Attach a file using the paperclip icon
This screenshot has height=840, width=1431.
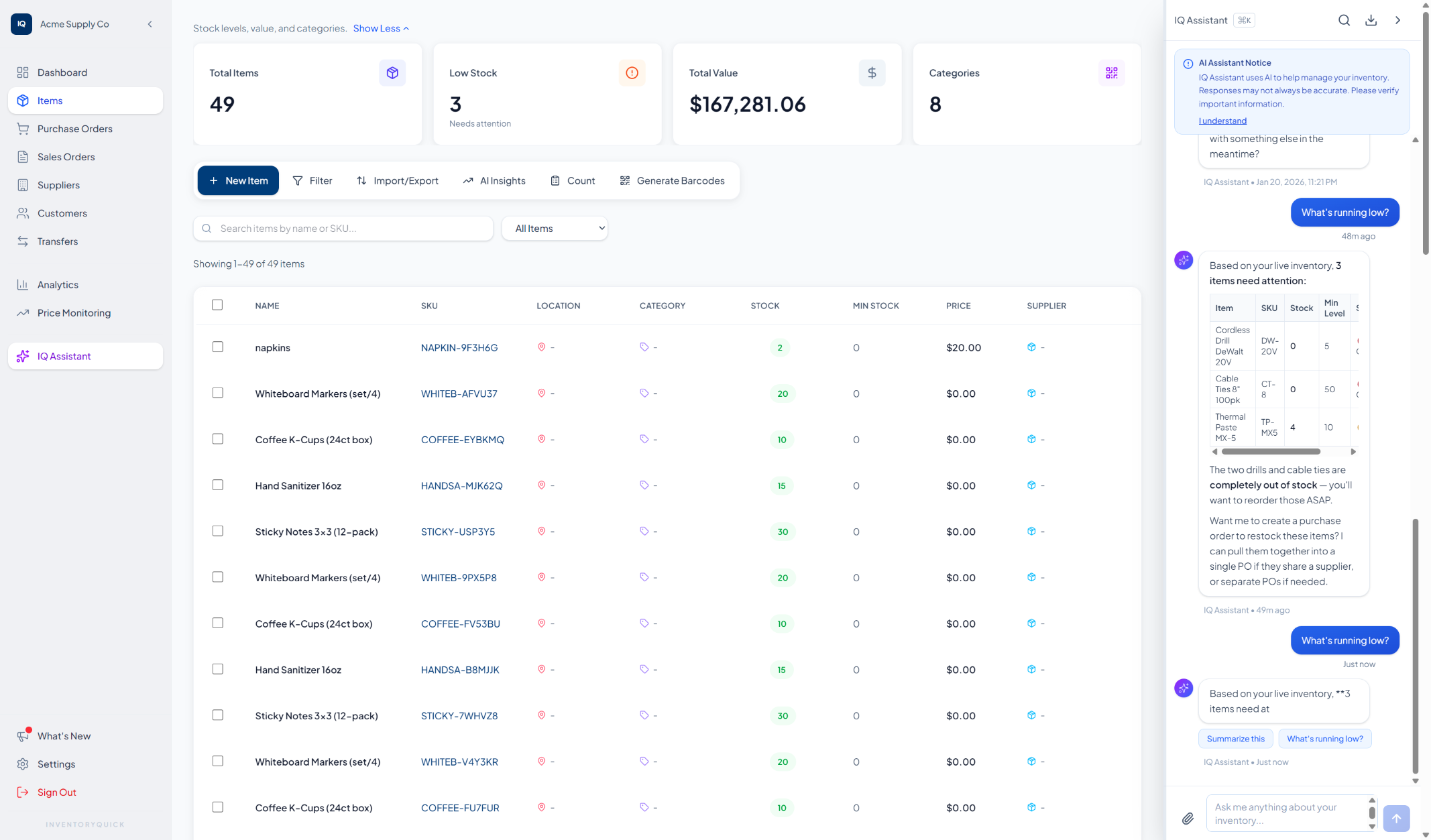(x=1186, y=818)
